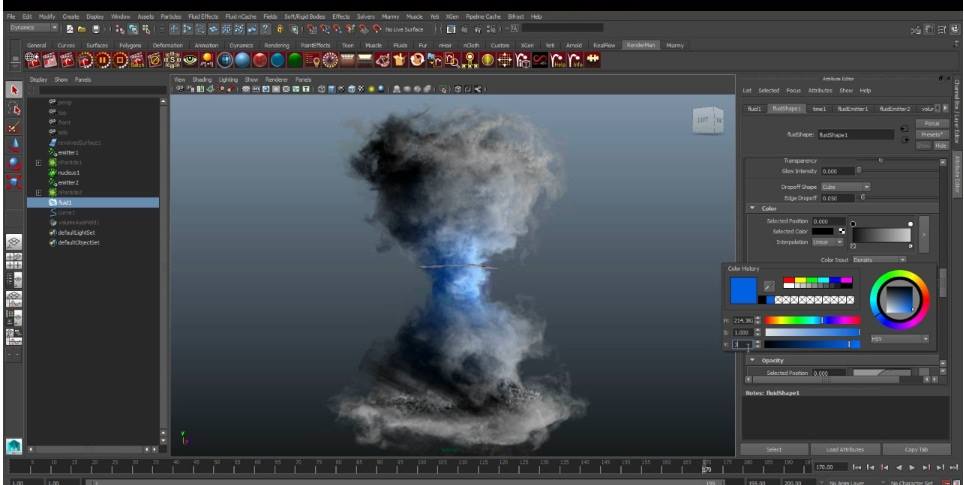This screenshot has width=964, height=485.
Task: Open the Attribute Editor Focus menu
Action: click(793, 90)
